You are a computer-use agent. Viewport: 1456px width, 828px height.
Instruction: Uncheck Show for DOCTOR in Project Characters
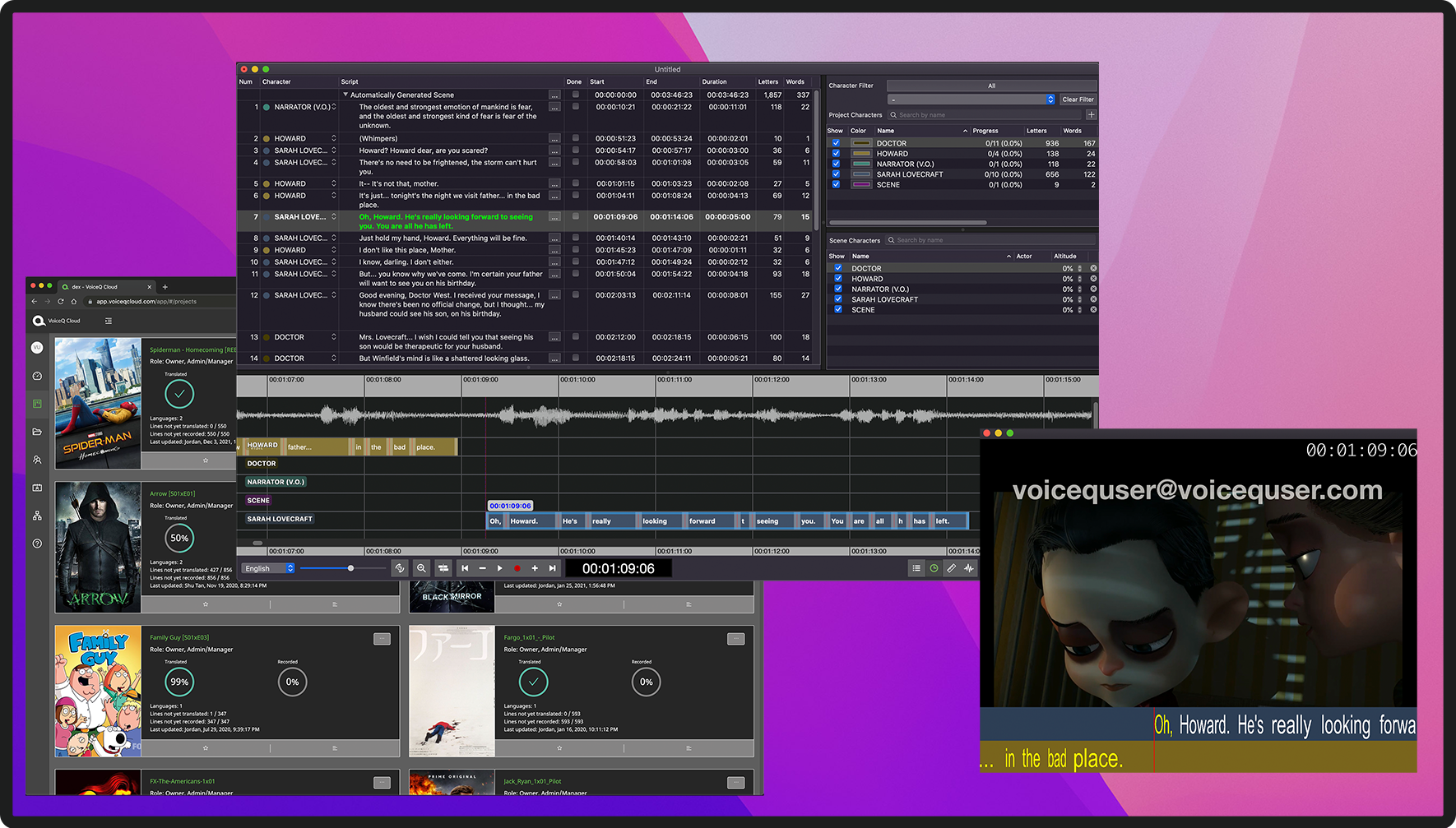coord(836,143)
